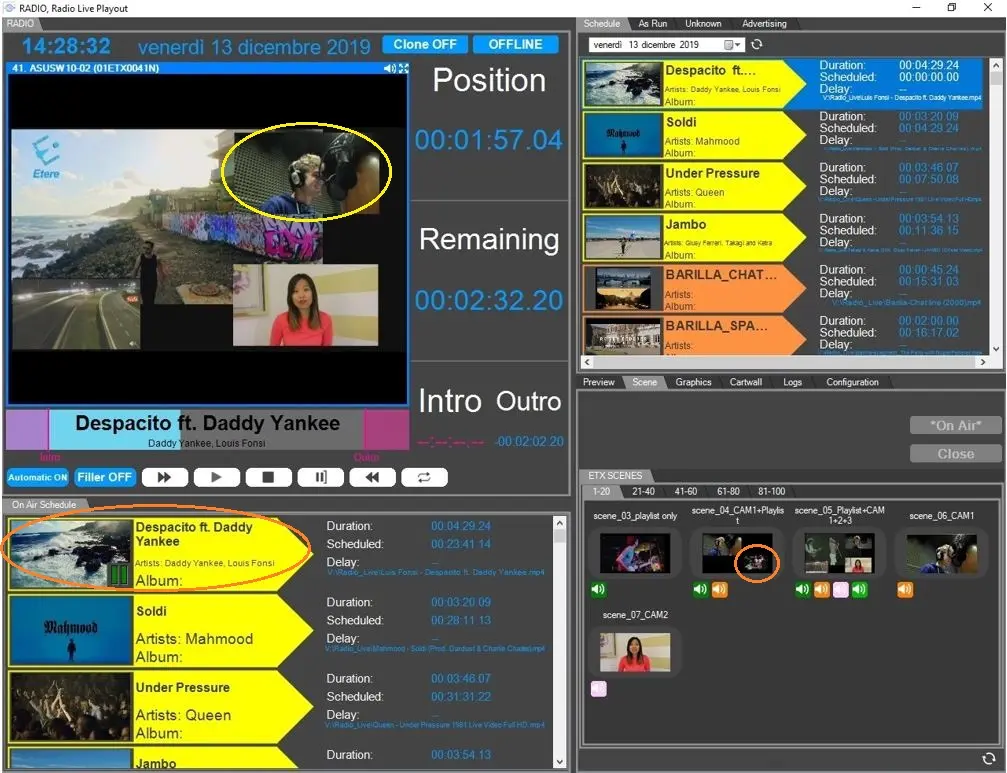Open the Cartwall tab

(x=745, y=382)
